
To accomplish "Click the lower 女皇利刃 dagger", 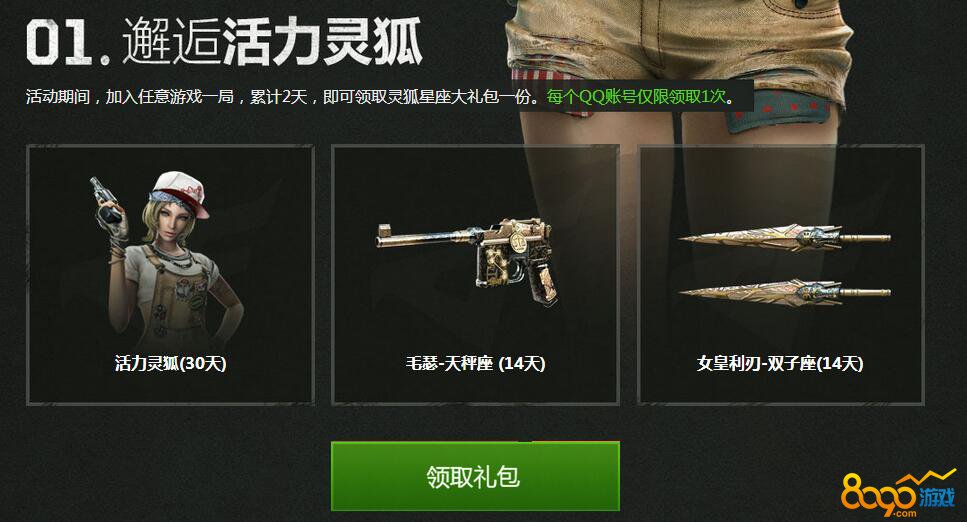I will [x=783, y=291].
